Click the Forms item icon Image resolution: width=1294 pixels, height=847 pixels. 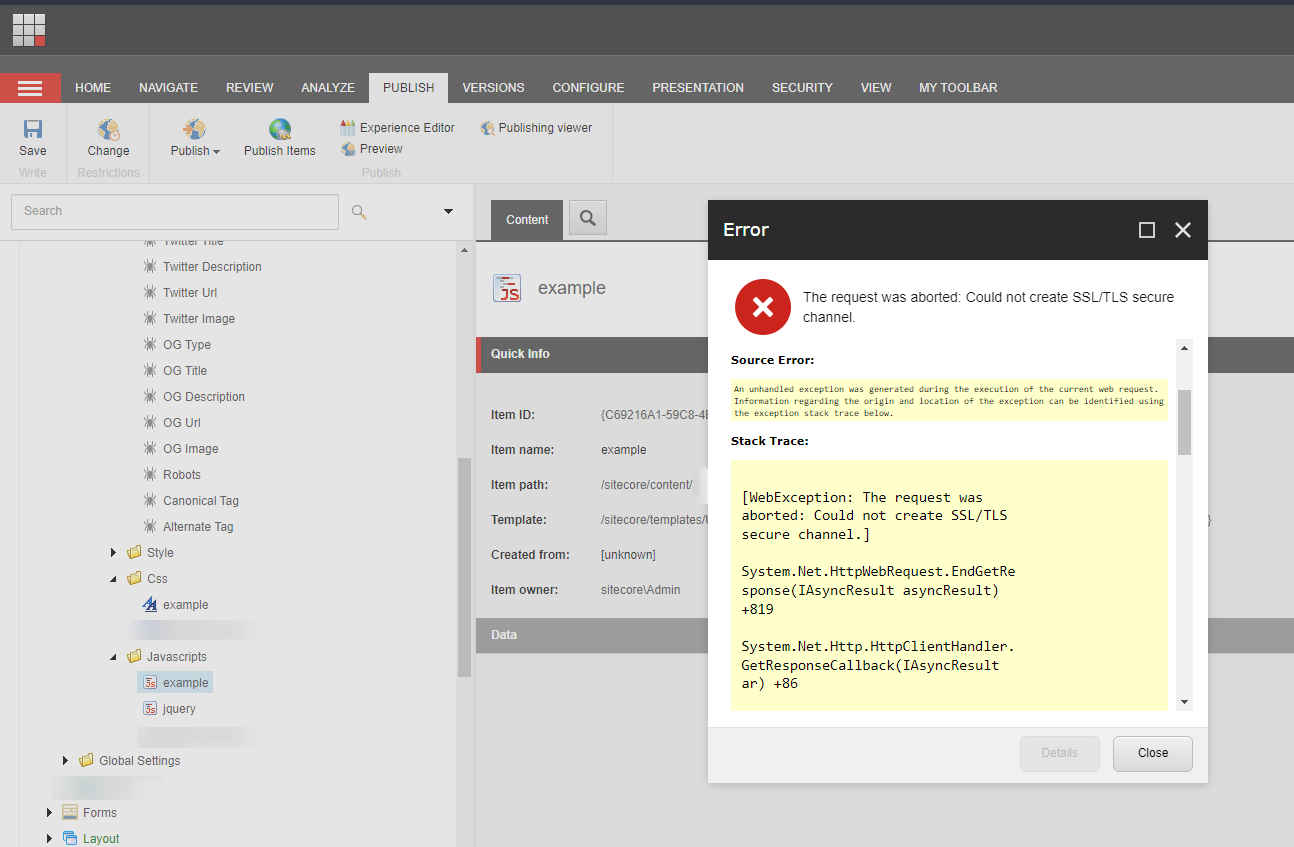click(x=70, y=812)
